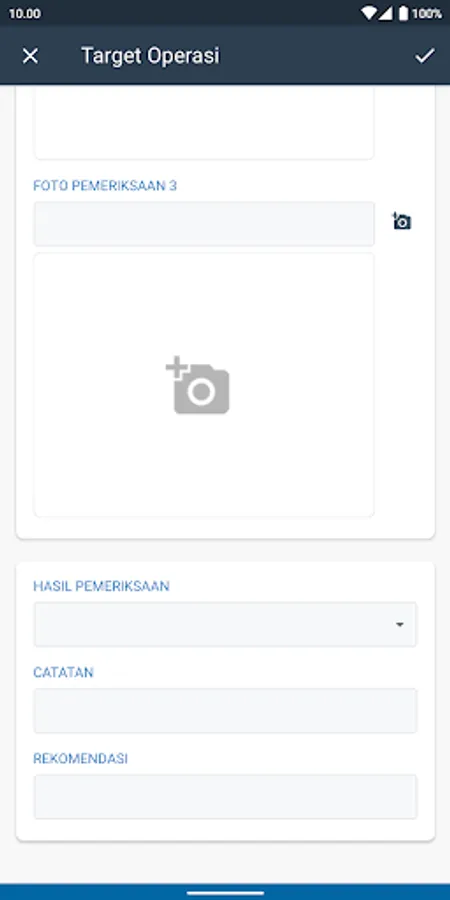
Task: Tap the REKOMENDASI label
Action: 80,759
